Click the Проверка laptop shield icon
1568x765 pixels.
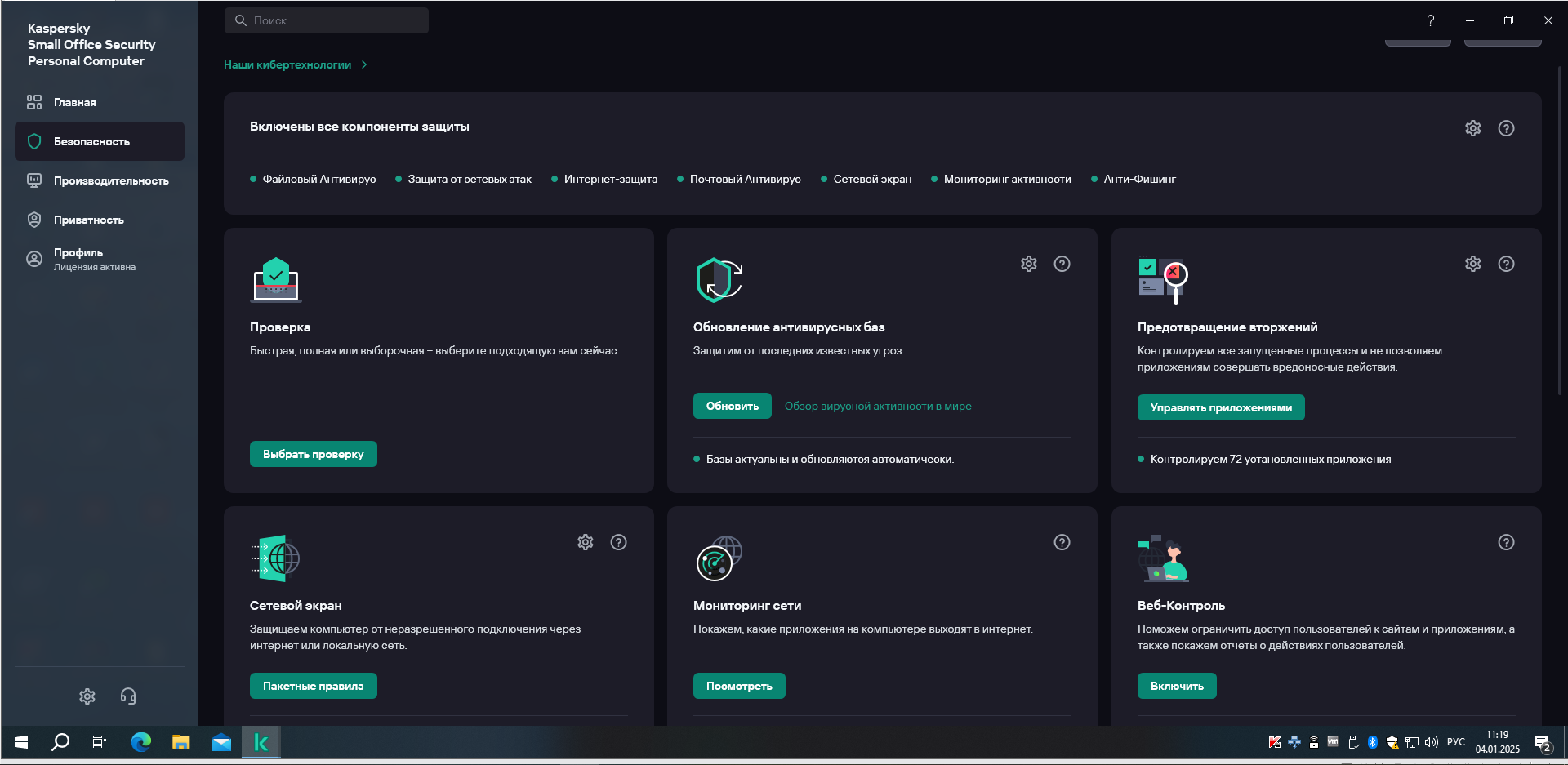276,280
